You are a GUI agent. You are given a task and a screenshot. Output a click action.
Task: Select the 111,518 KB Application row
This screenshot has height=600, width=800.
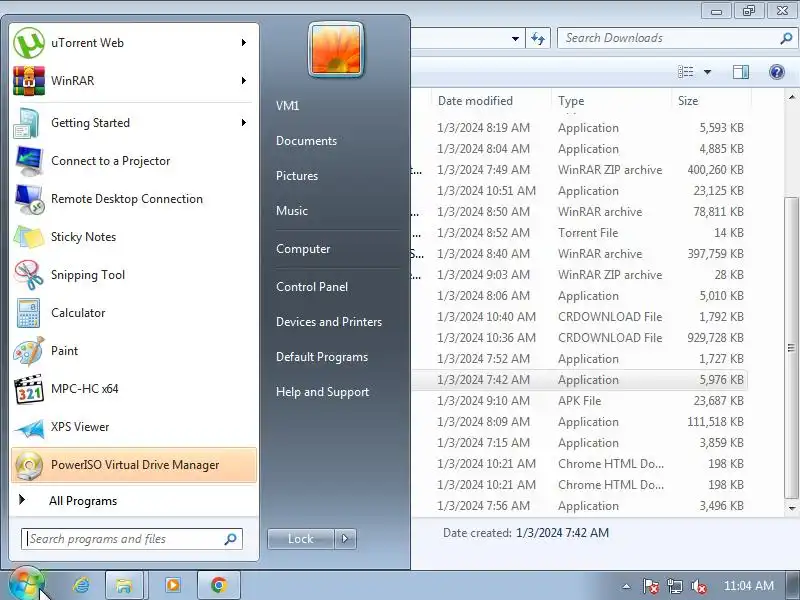(x=580, y=422)
